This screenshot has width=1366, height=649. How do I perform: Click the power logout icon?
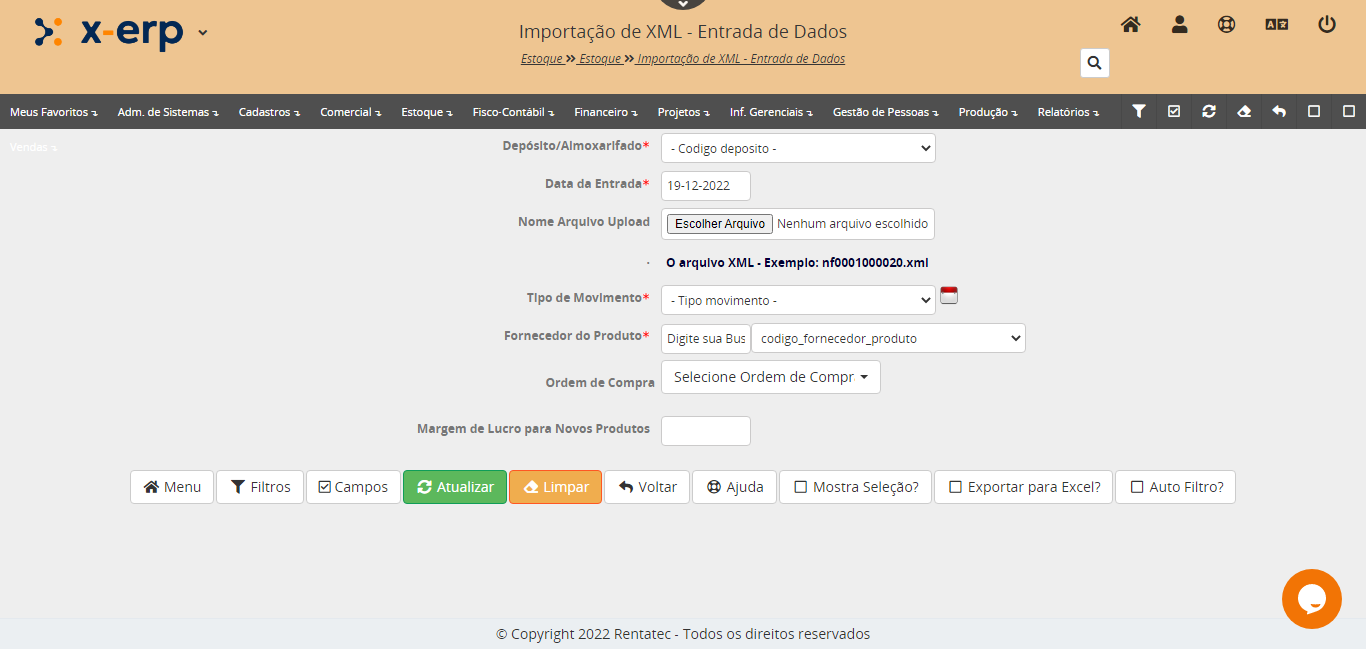pyautogui.click(x=1327, y=25)
